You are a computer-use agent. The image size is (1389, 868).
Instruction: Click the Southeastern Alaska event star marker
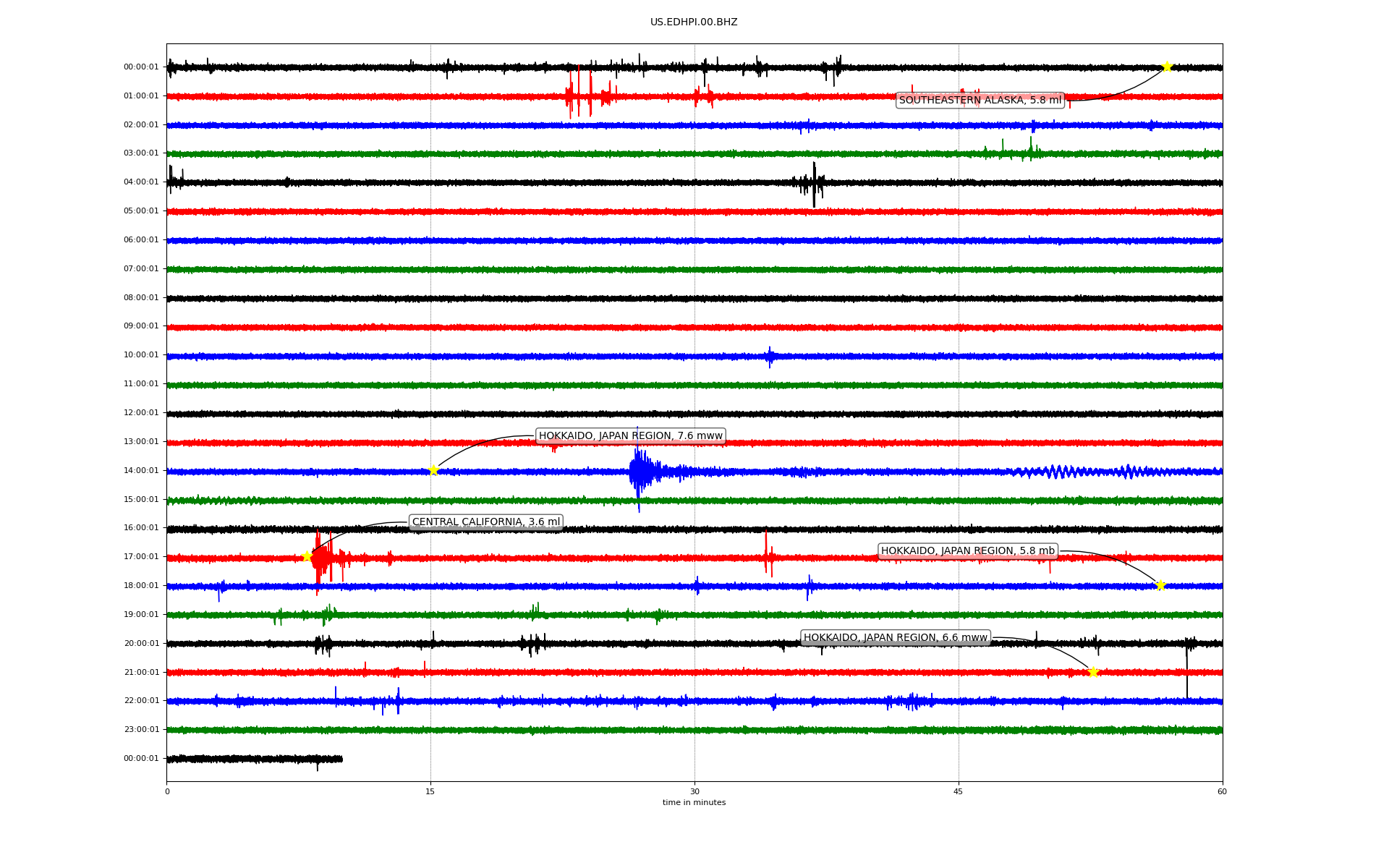coord(1167,67)
